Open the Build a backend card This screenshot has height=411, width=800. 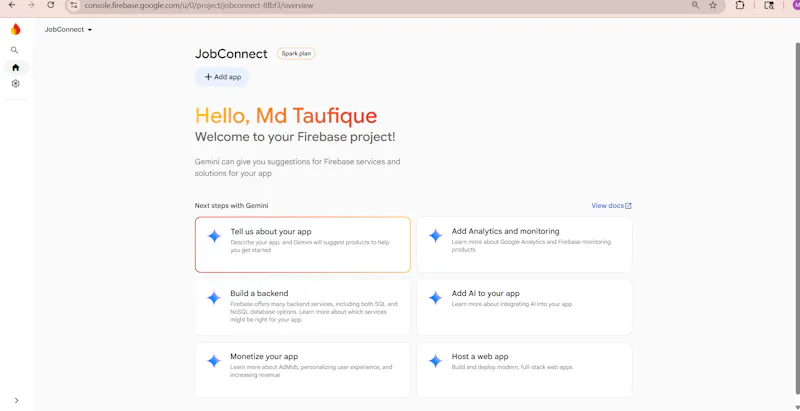coord(303,307)
